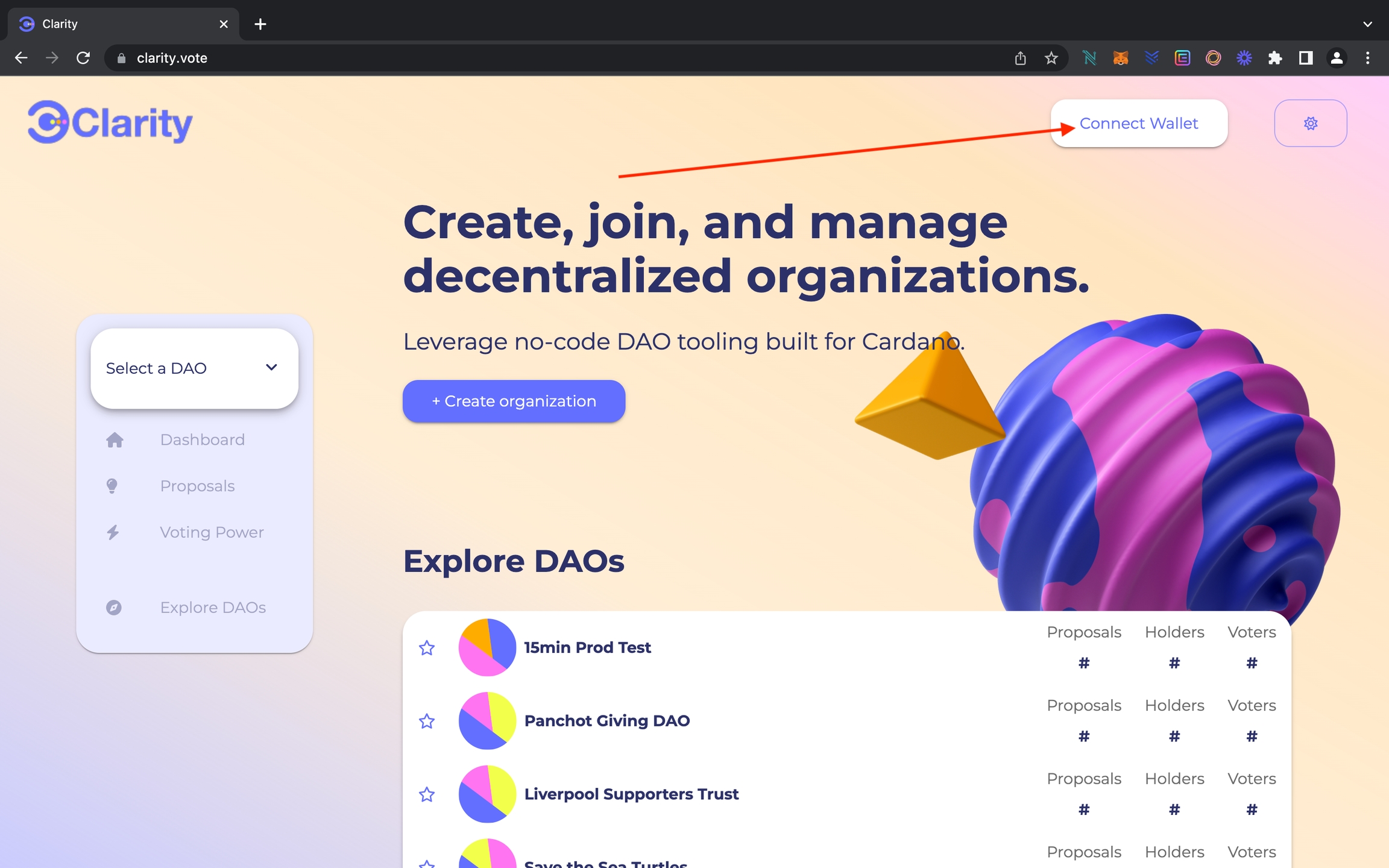Click the Create organization button
1389x868 pixels.
click(x=514, y=401)
